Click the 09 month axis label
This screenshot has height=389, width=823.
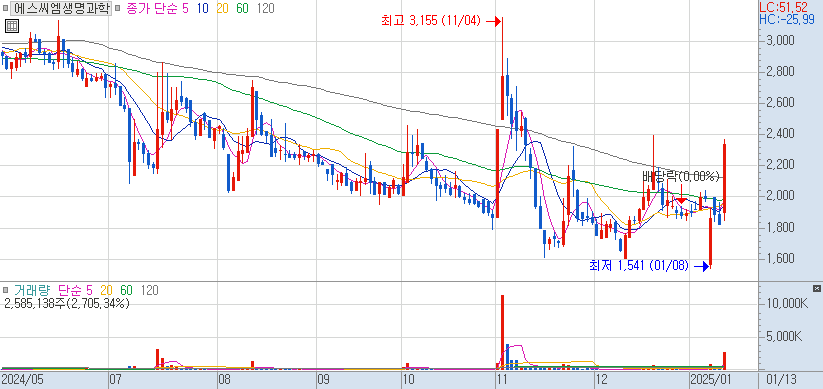coord(323,379)
